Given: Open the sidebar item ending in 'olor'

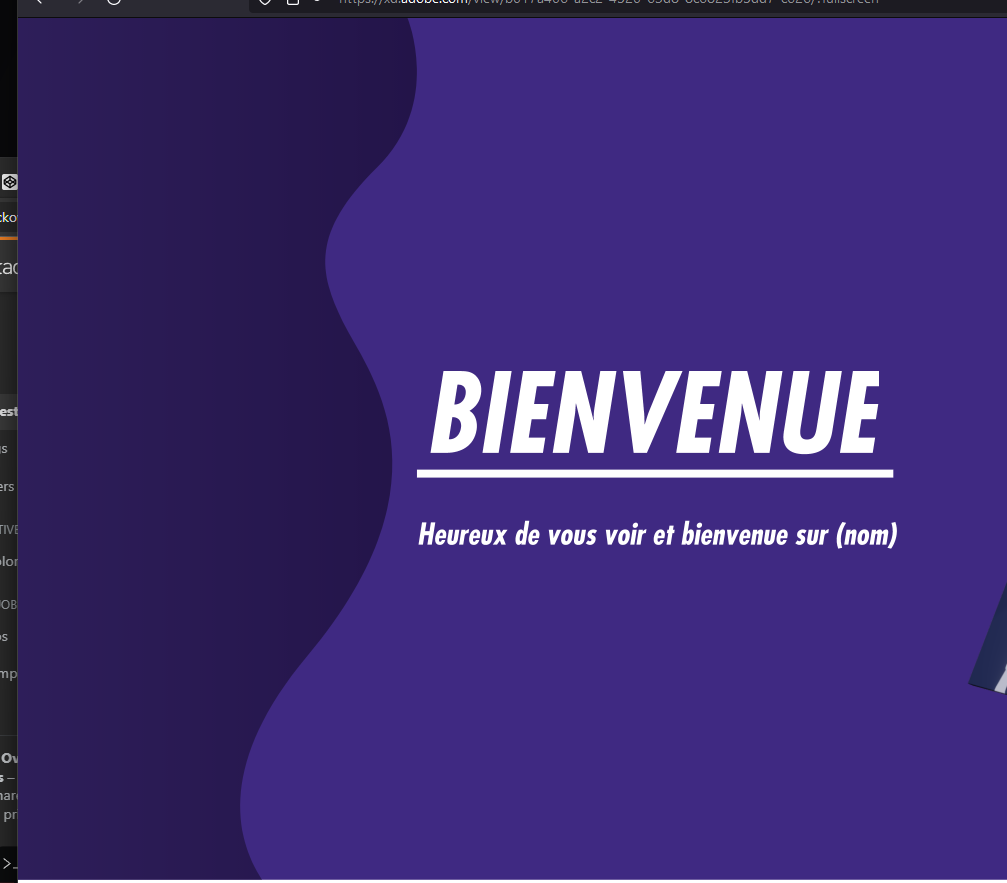Looking at the screenshot, I should (8, 561).
